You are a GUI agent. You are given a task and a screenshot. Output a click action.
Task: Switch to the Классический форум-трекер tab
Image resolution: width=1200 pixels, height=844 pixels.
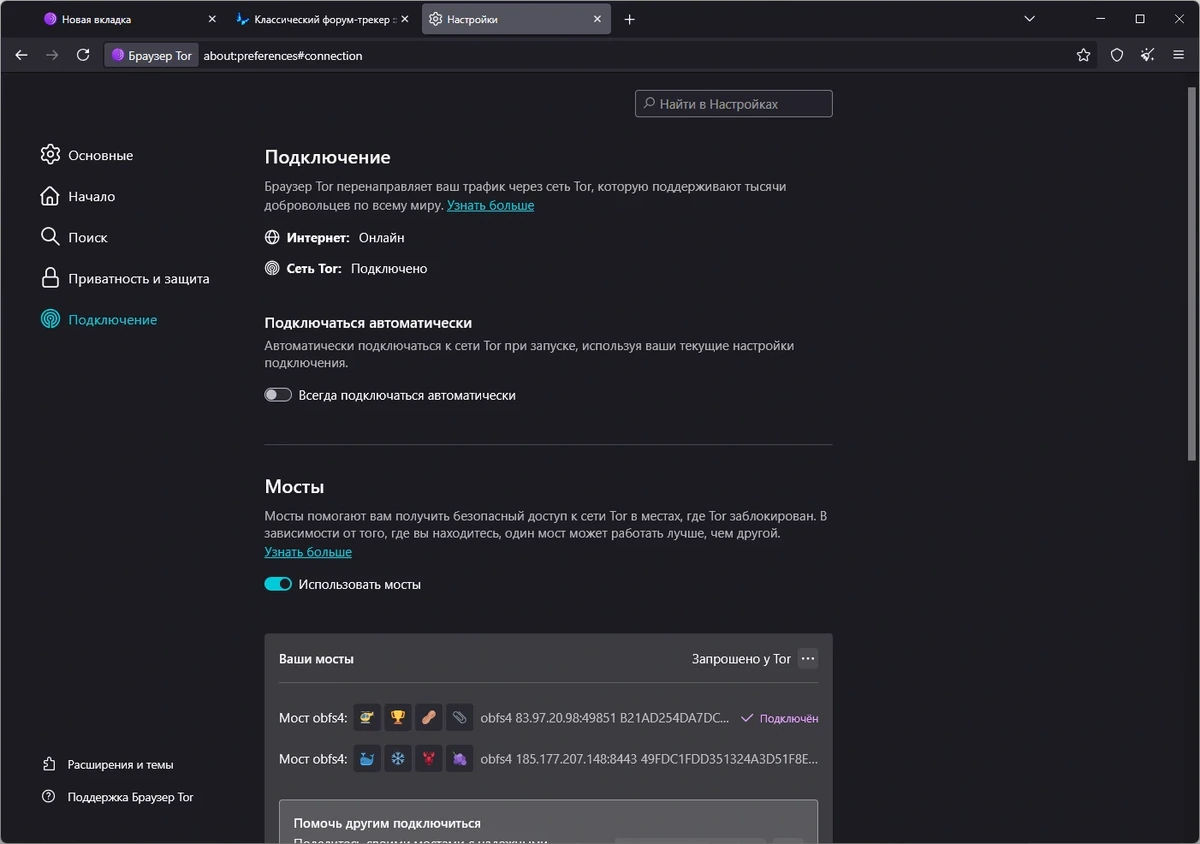(322, 19)
